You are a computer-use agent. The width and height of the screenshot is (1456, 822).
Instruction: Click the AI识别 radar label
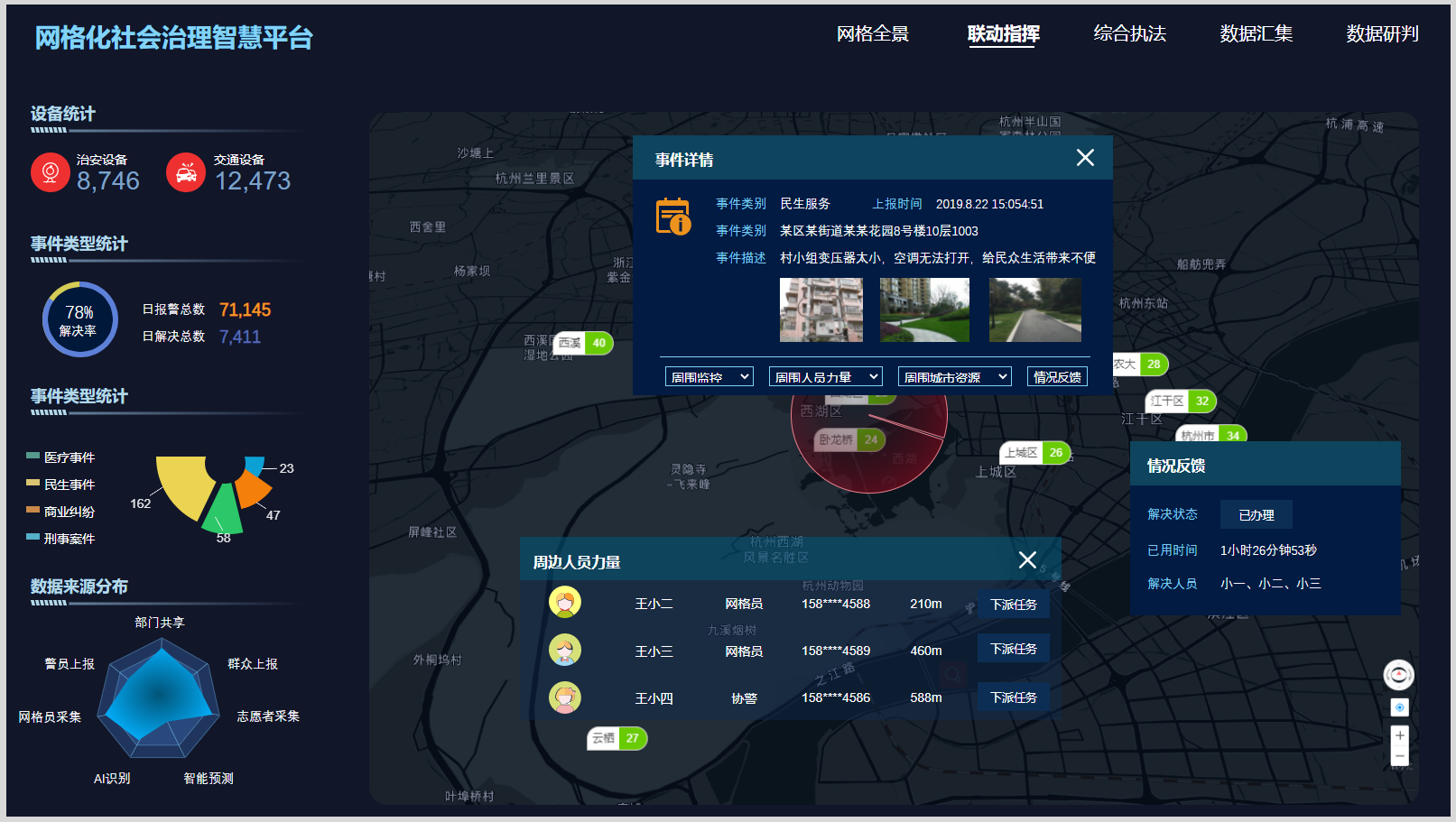pyautogui.click(x=112, y=779)
